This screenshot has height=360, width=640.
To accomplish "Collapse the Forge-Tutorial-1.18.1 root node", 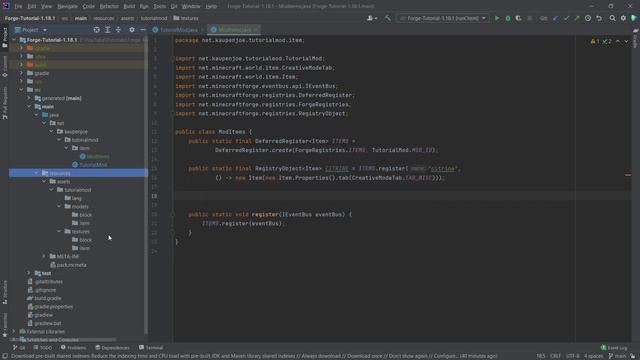I will tap(15, 40).
